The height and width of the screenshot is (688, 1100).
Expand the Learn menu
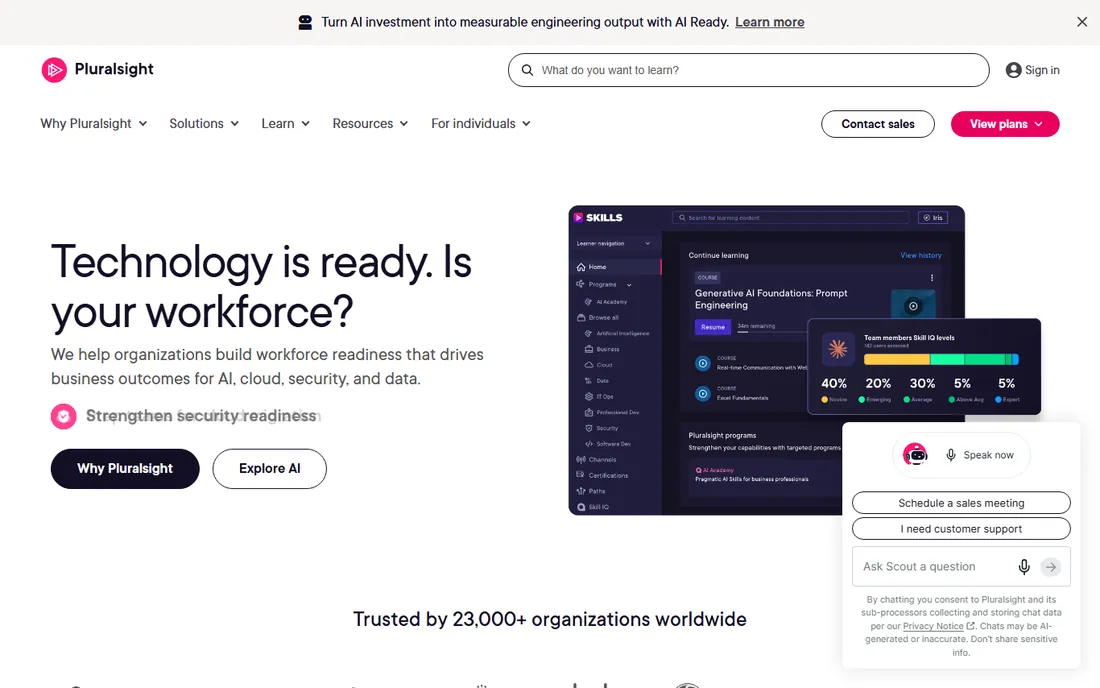[x=286, y=123]
